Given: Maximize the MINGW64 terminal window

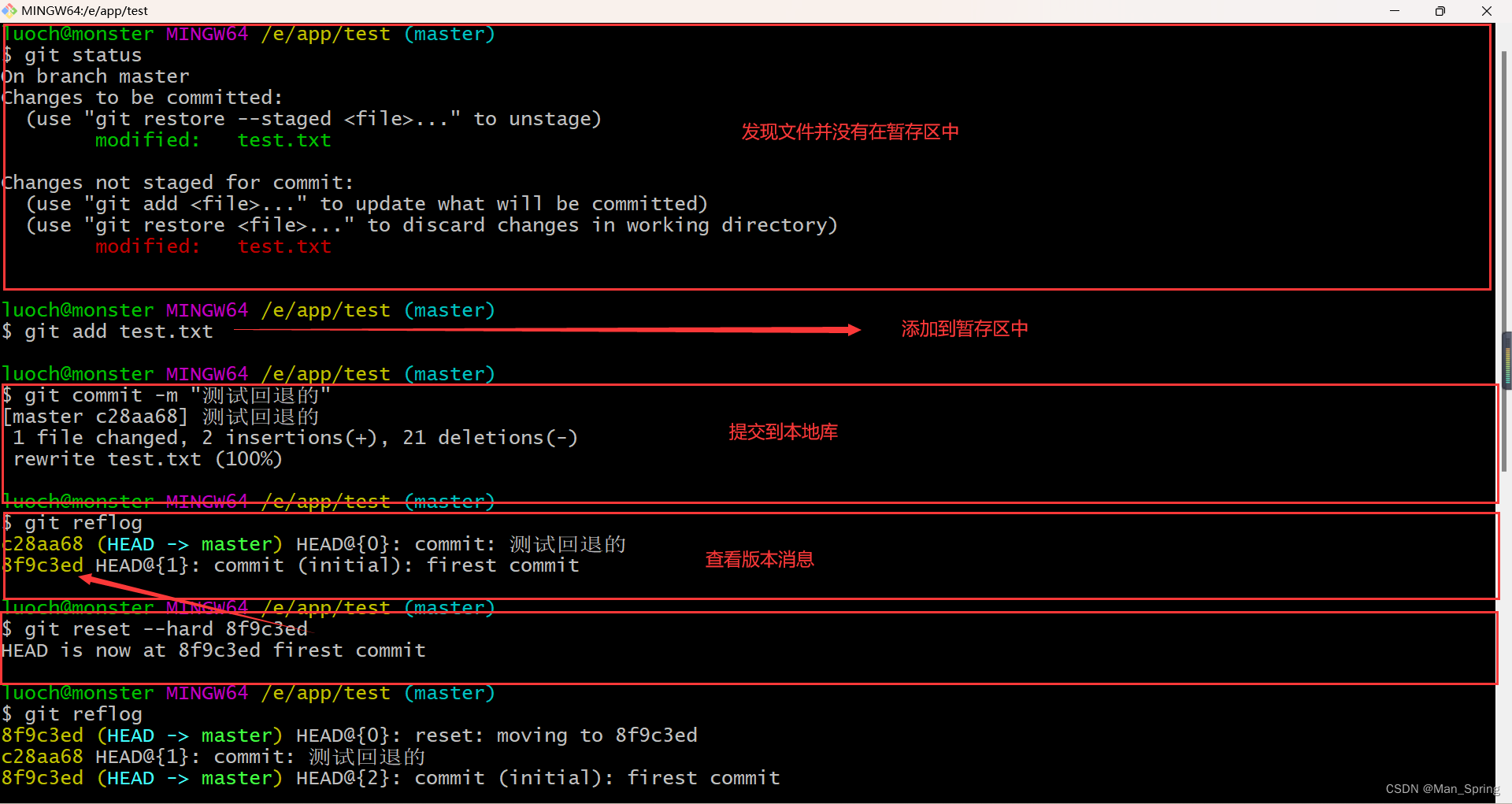Looking at the screenshot, I should (1440, 10).
